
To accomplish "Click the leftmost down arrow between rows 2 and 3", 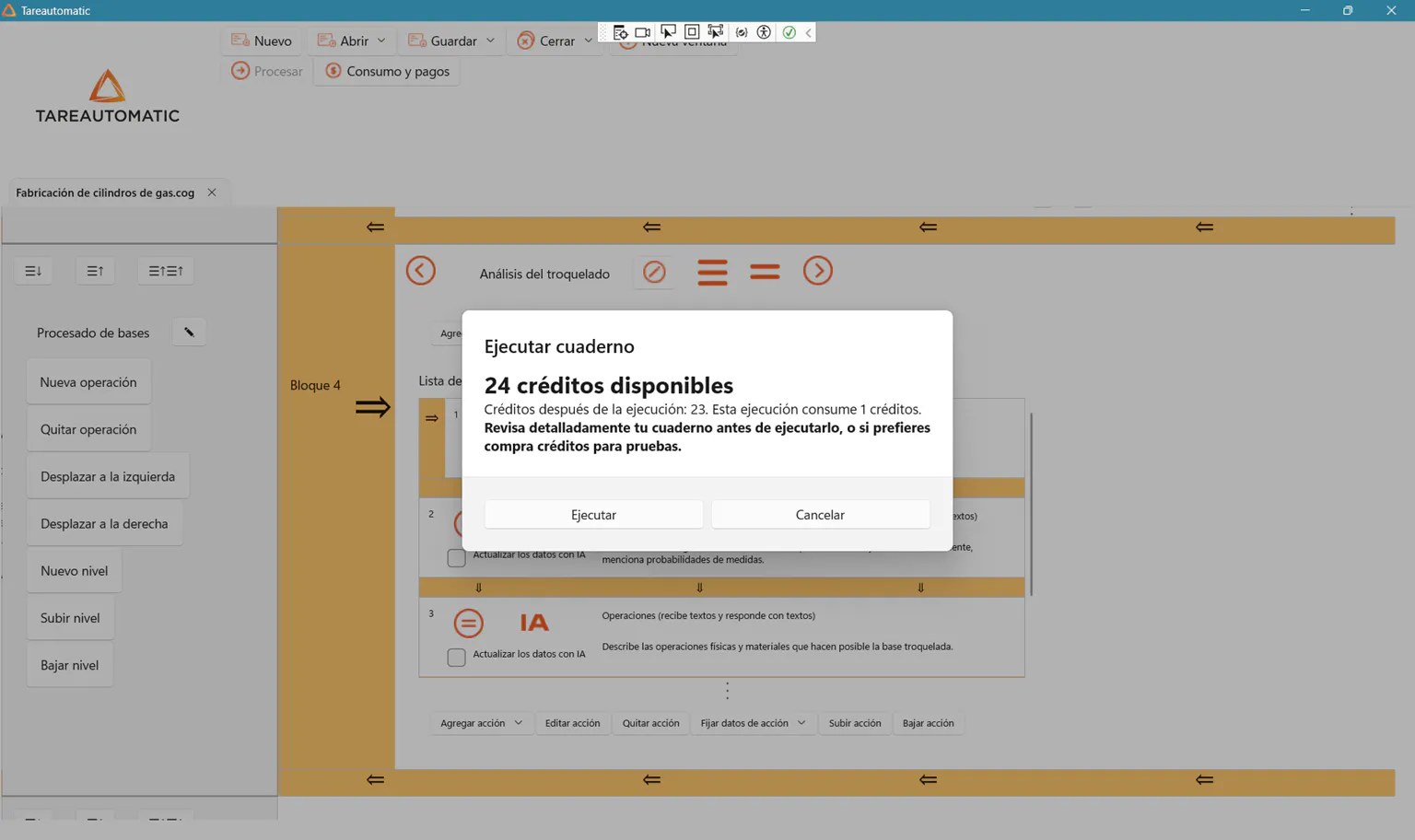I will click(478, 588).
